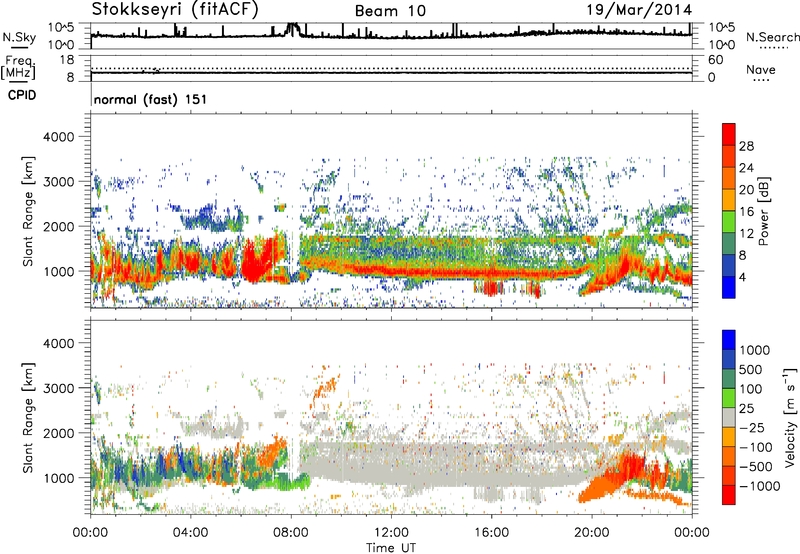Click the Stokkseyri (fitACF) title
Screen dimensions: 800x554
tap(175, 10)
